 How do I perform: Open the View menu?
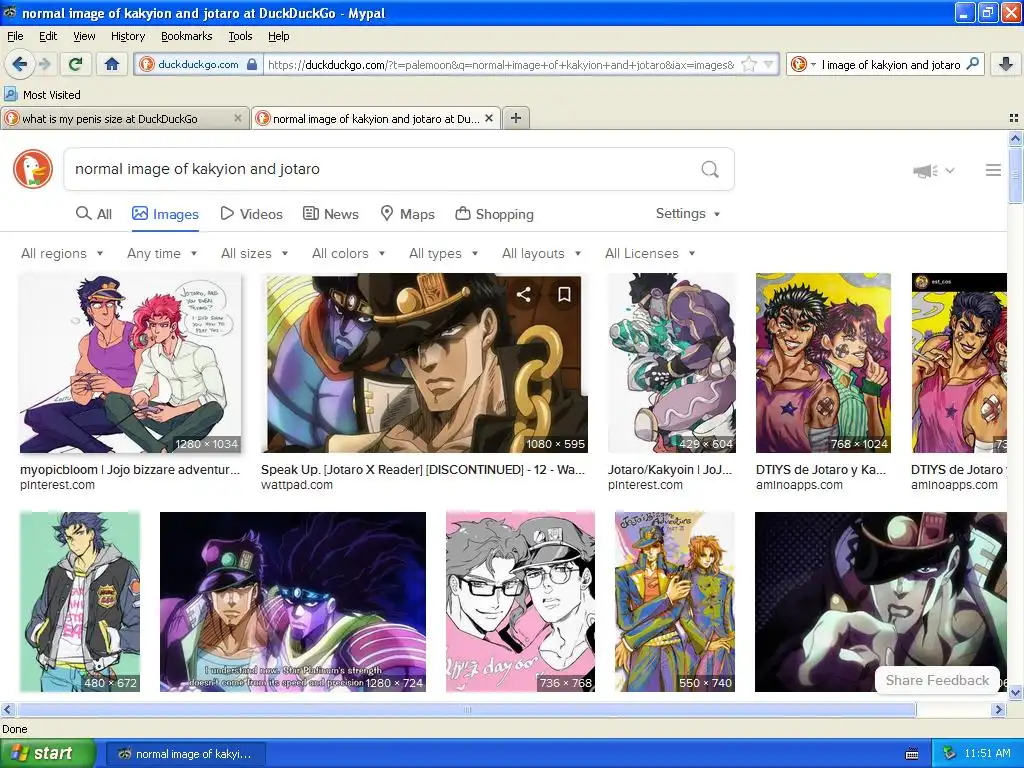click(84, 36)
